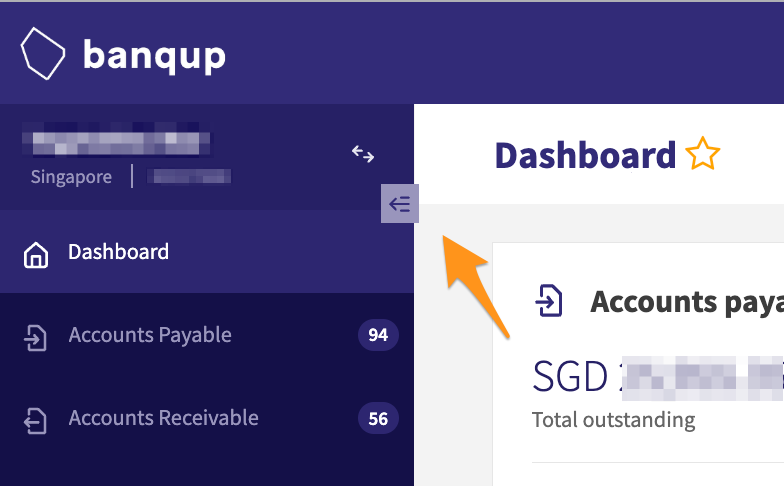
Task: Click the Total outstanding label
Action: click(x=614, y=420)
